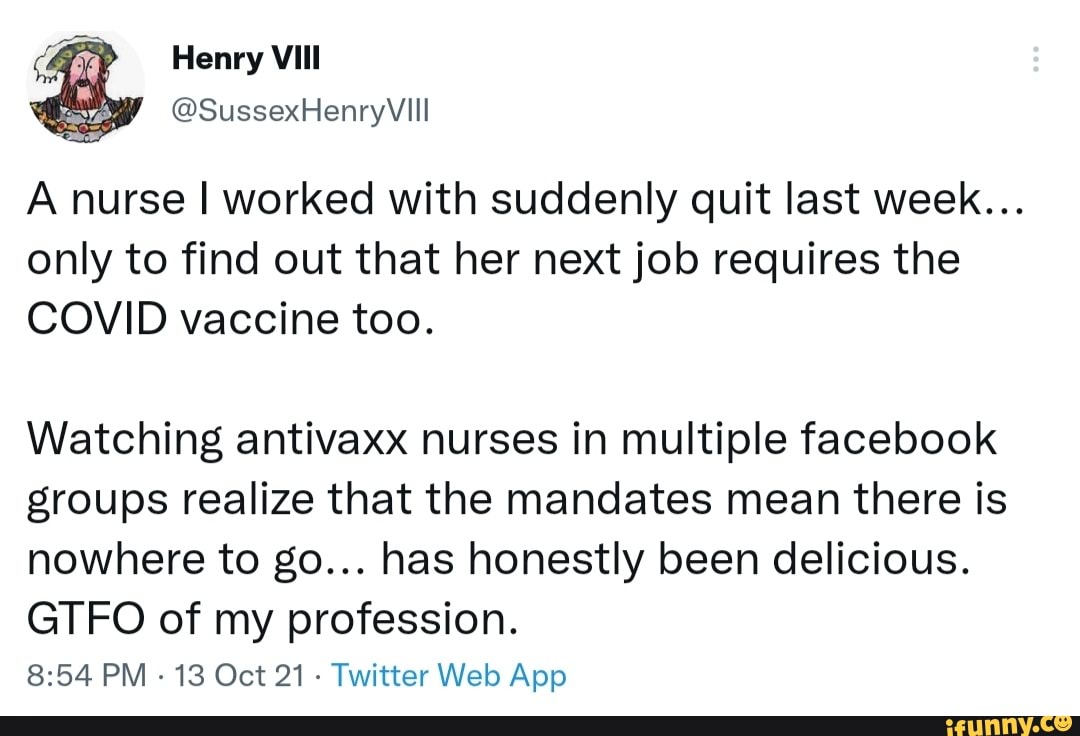The height and width of the screenshot is (736, 1080).
Task: Open the Twitter Web App source link
Action: 448,677
